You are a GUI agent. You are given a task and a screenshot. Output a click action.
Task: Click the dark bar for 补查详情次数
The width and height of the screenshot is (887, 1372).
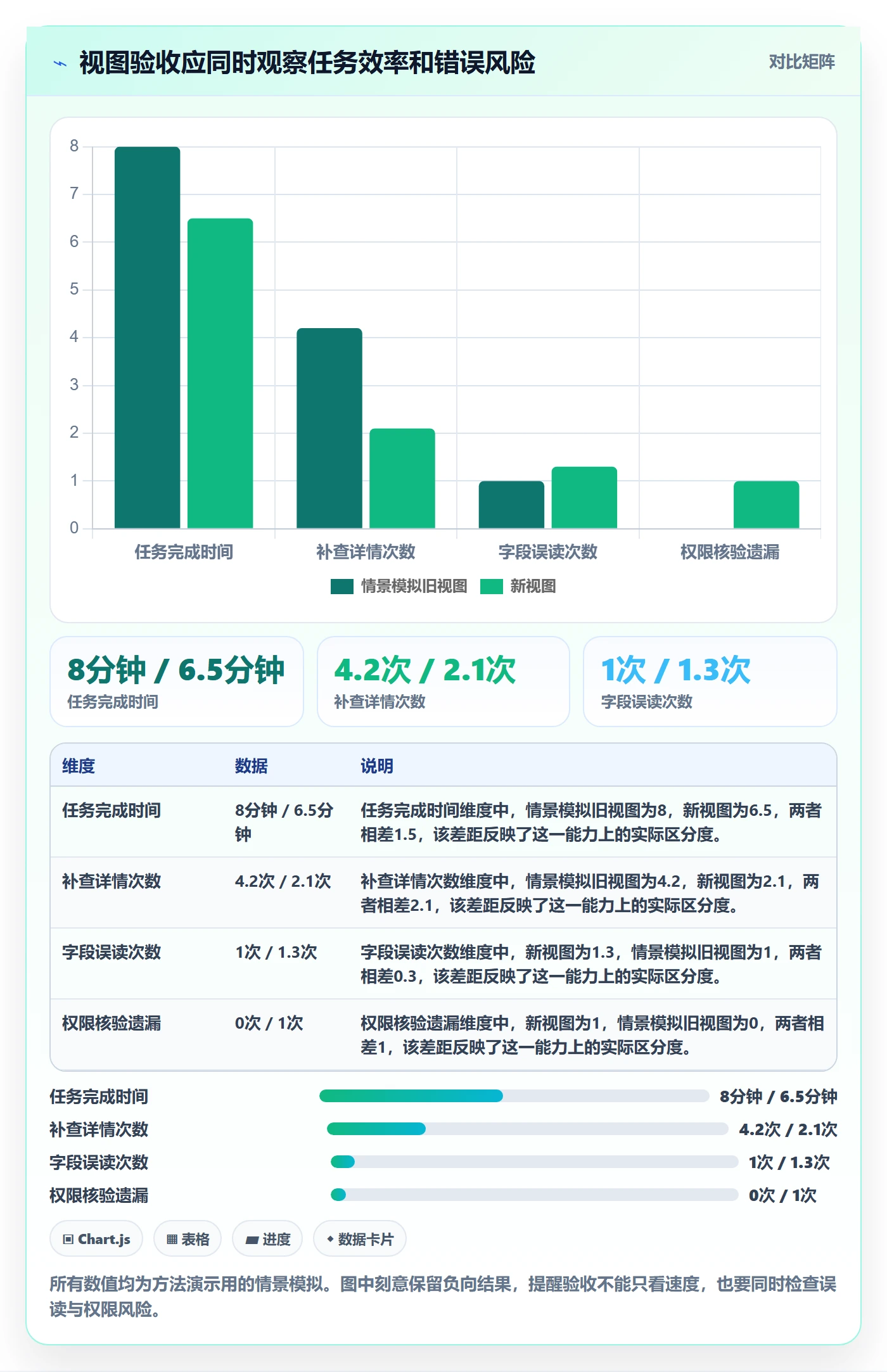[x=329, y=428]
